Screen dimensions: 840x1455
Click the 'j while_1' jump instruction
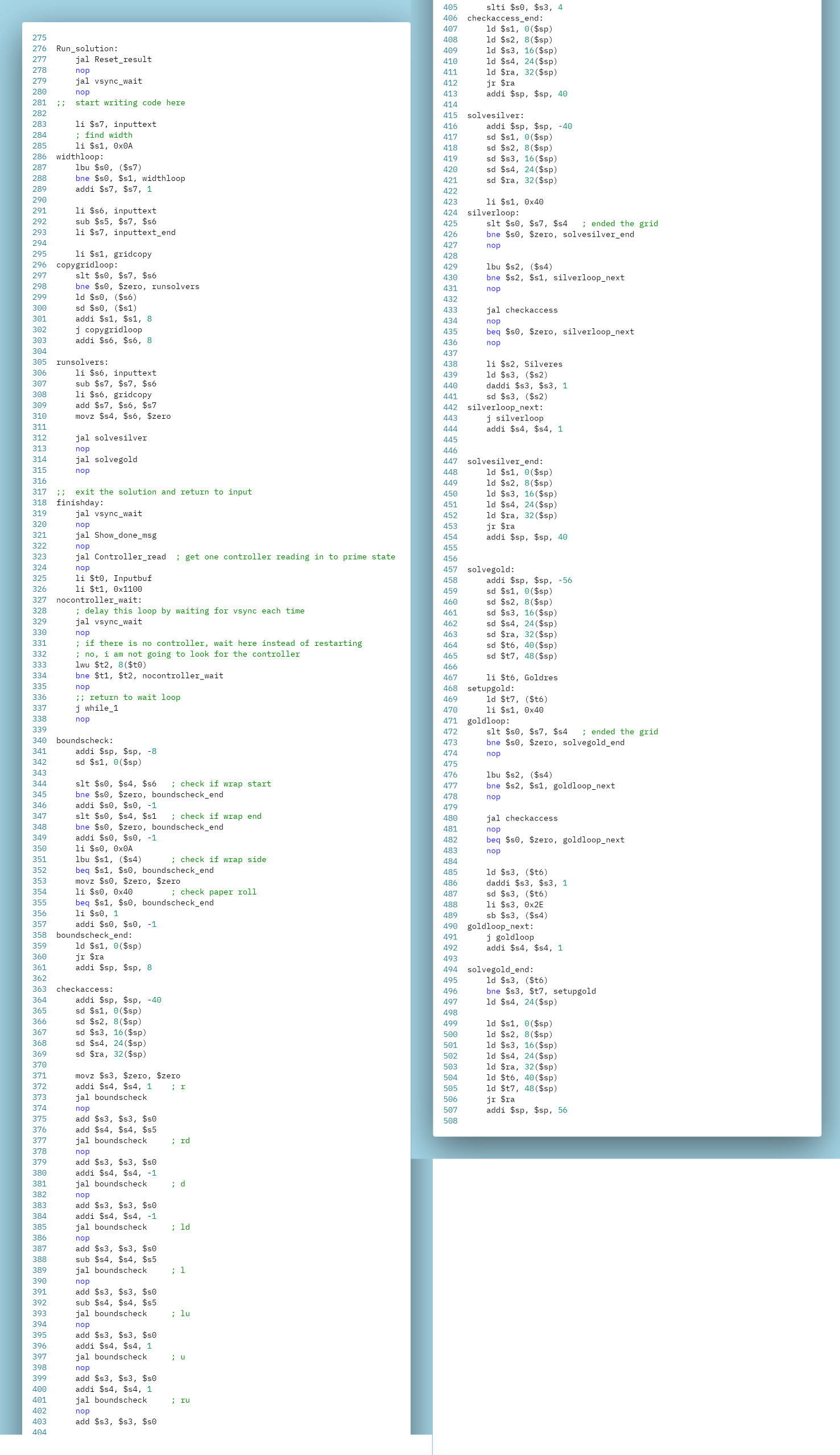tap(97, 708)
